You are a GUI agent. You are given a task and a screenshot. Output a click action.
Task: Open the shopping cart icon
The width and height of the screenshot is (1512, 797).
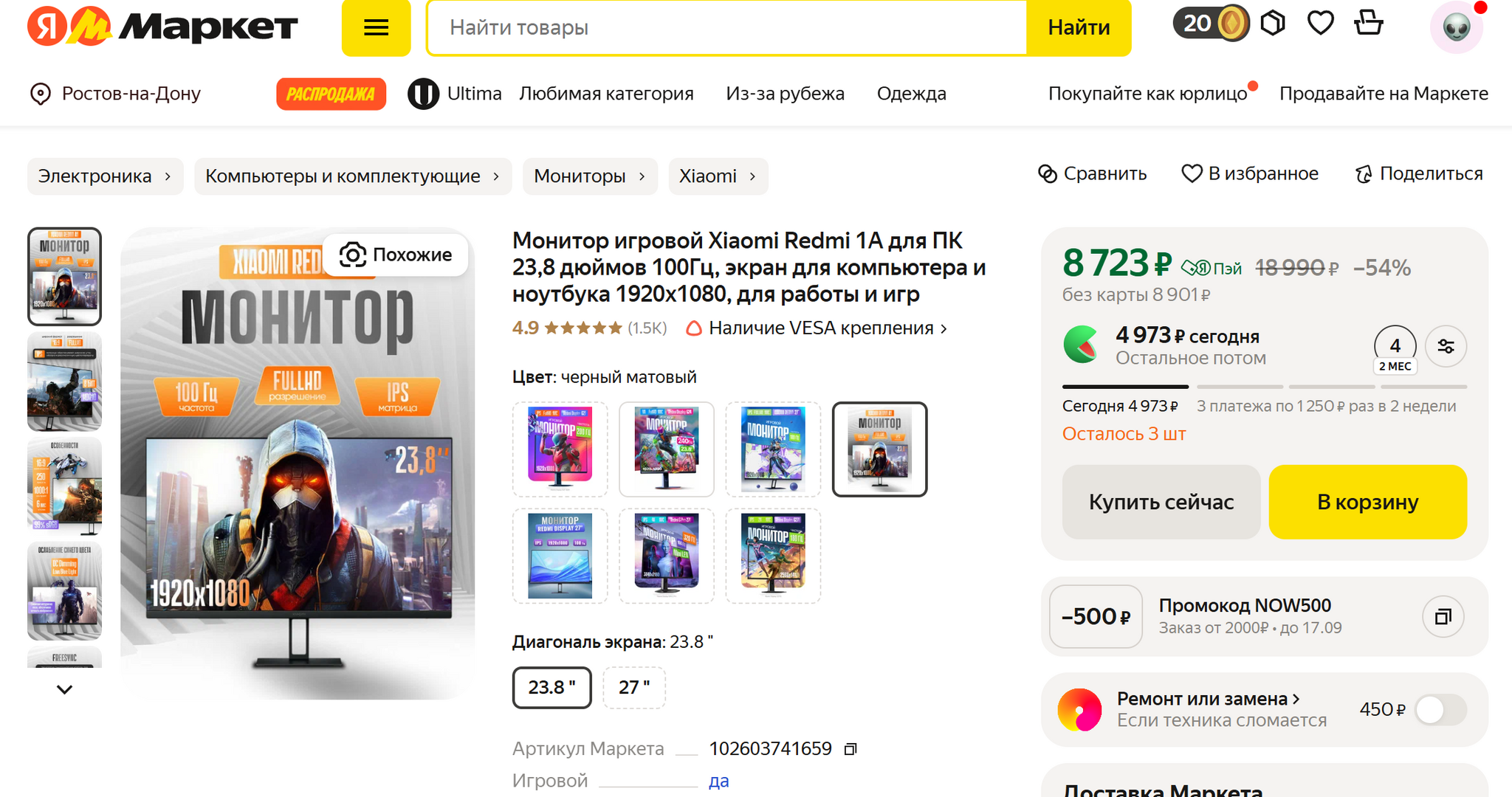(x=1369, y=23)
